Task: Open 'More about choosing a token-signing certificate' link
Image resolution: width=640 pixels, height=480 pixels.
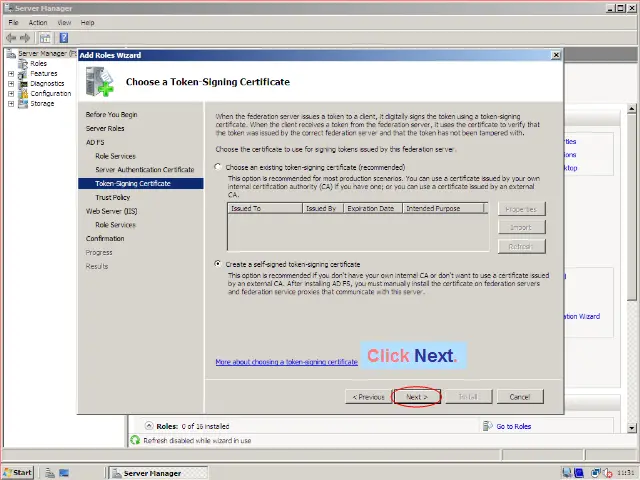Action: [x=287, y=362]
